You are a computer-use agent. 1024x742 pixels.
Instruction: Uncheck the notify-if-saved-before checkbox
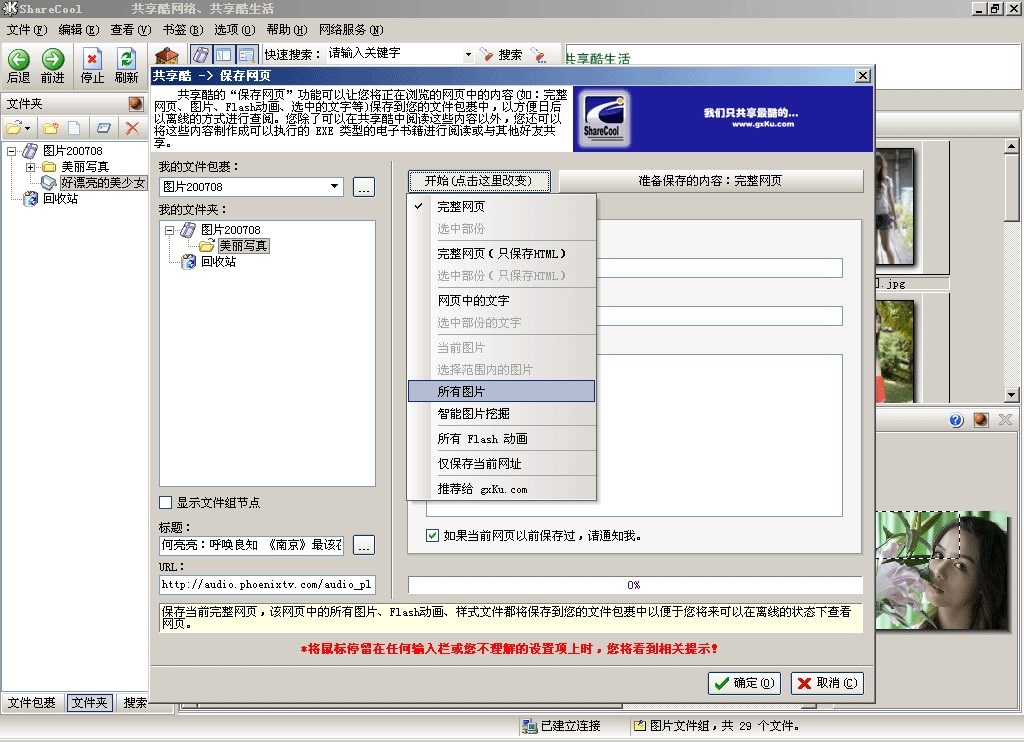(431, 535)
